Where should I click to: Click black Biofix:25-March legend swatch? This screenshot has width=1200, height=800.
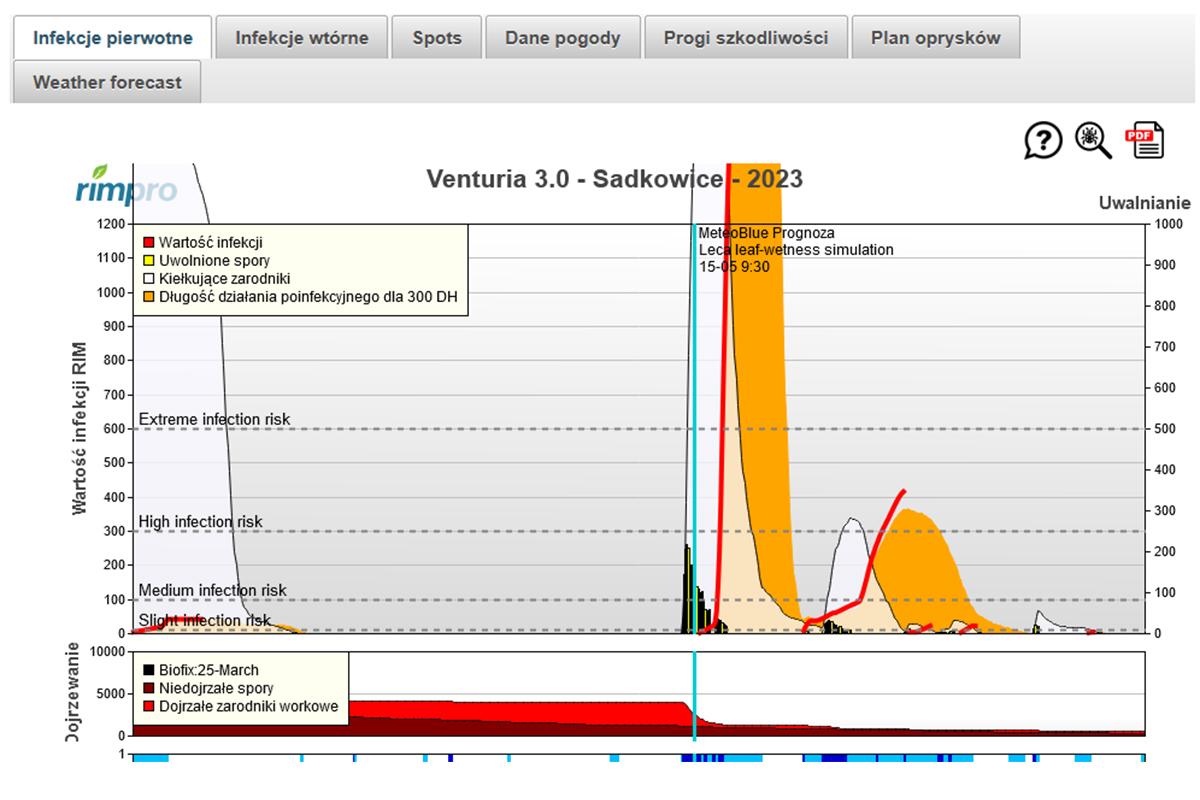tap(148, 670)
